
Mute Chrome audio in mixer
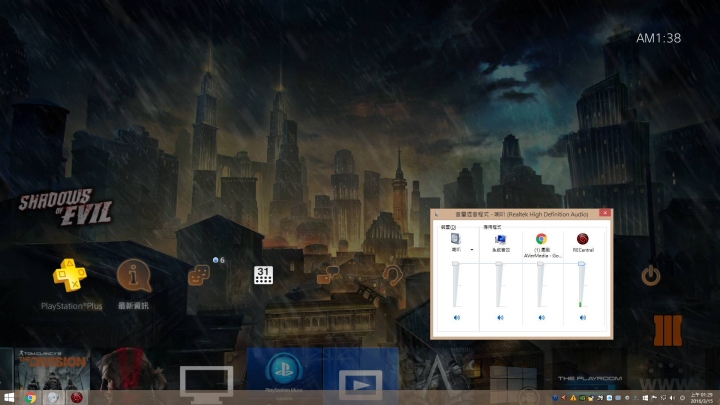pos(541,317)
